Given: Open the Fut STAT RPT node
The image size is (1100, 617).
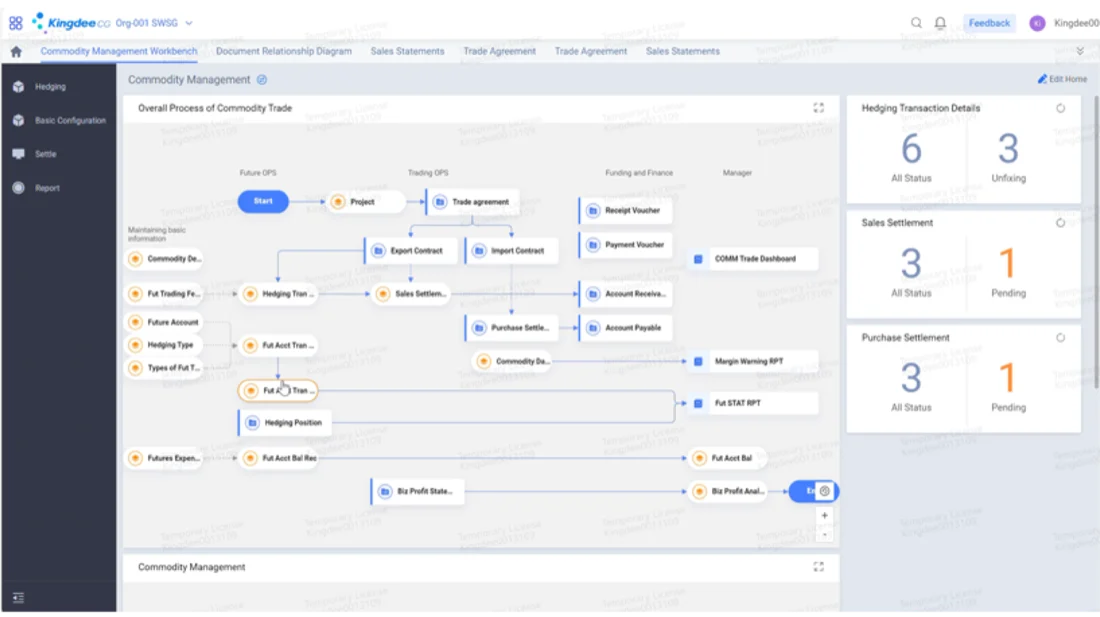Looking at the screenshot, I should click(752, 403).
